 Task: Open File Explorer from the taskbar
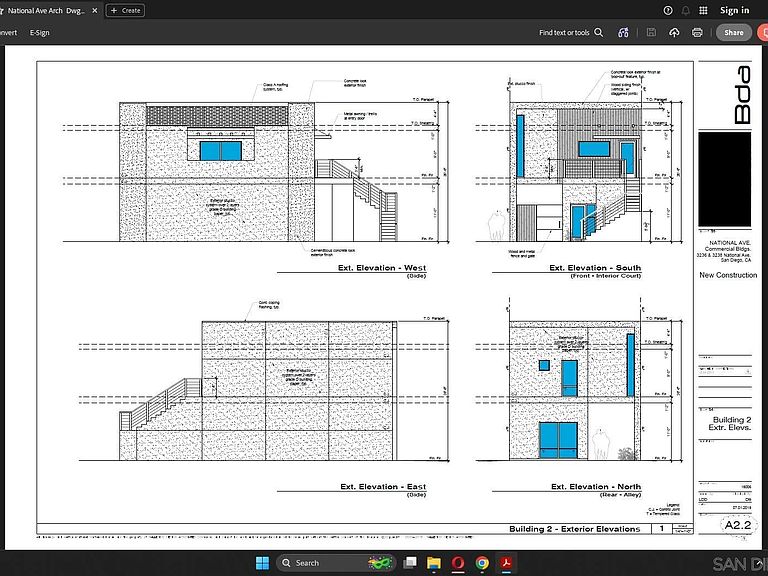(433, 563)
